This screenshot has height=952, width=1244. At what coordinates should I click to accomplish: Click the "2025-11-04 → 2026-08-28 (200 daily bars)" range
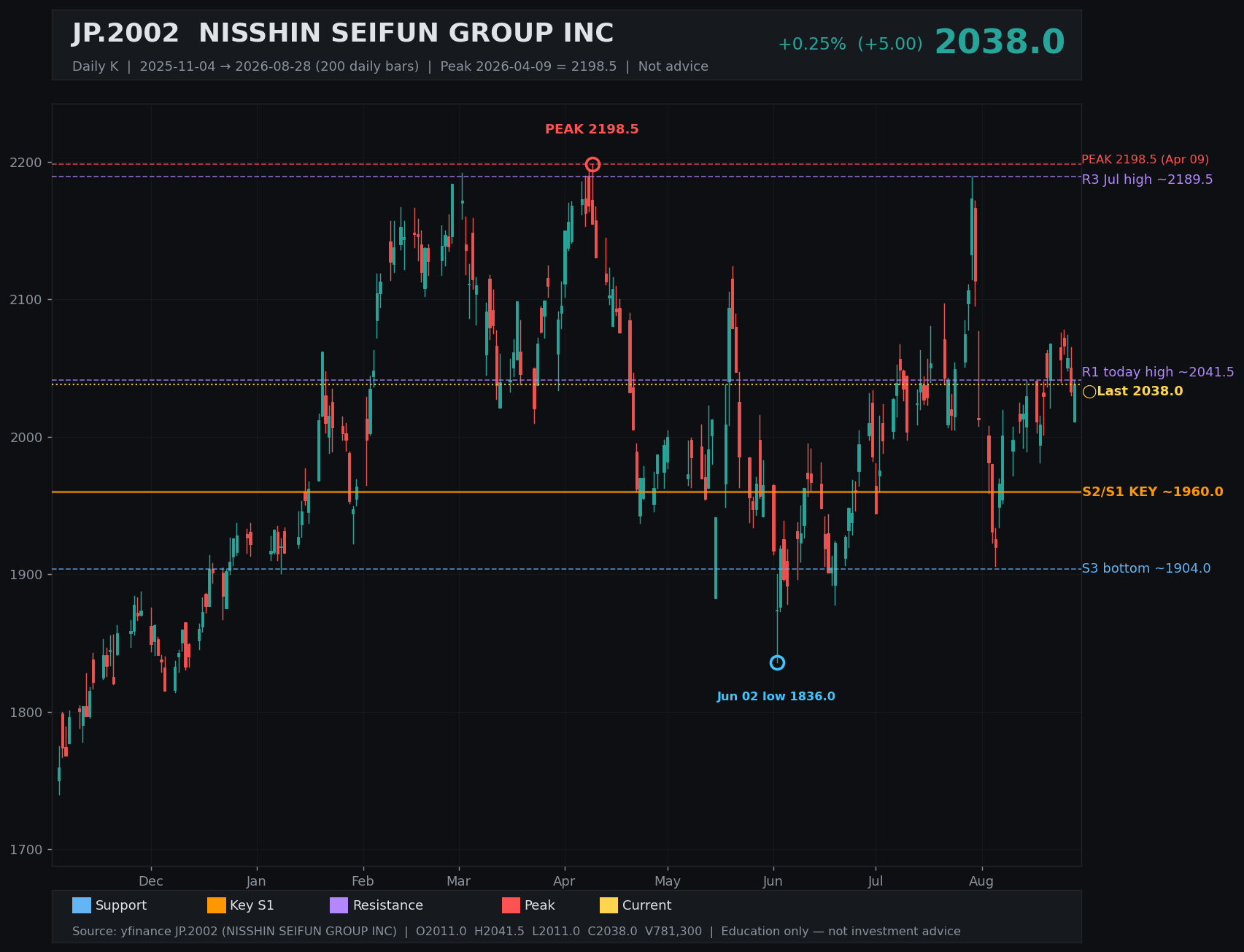pos(279,66)
